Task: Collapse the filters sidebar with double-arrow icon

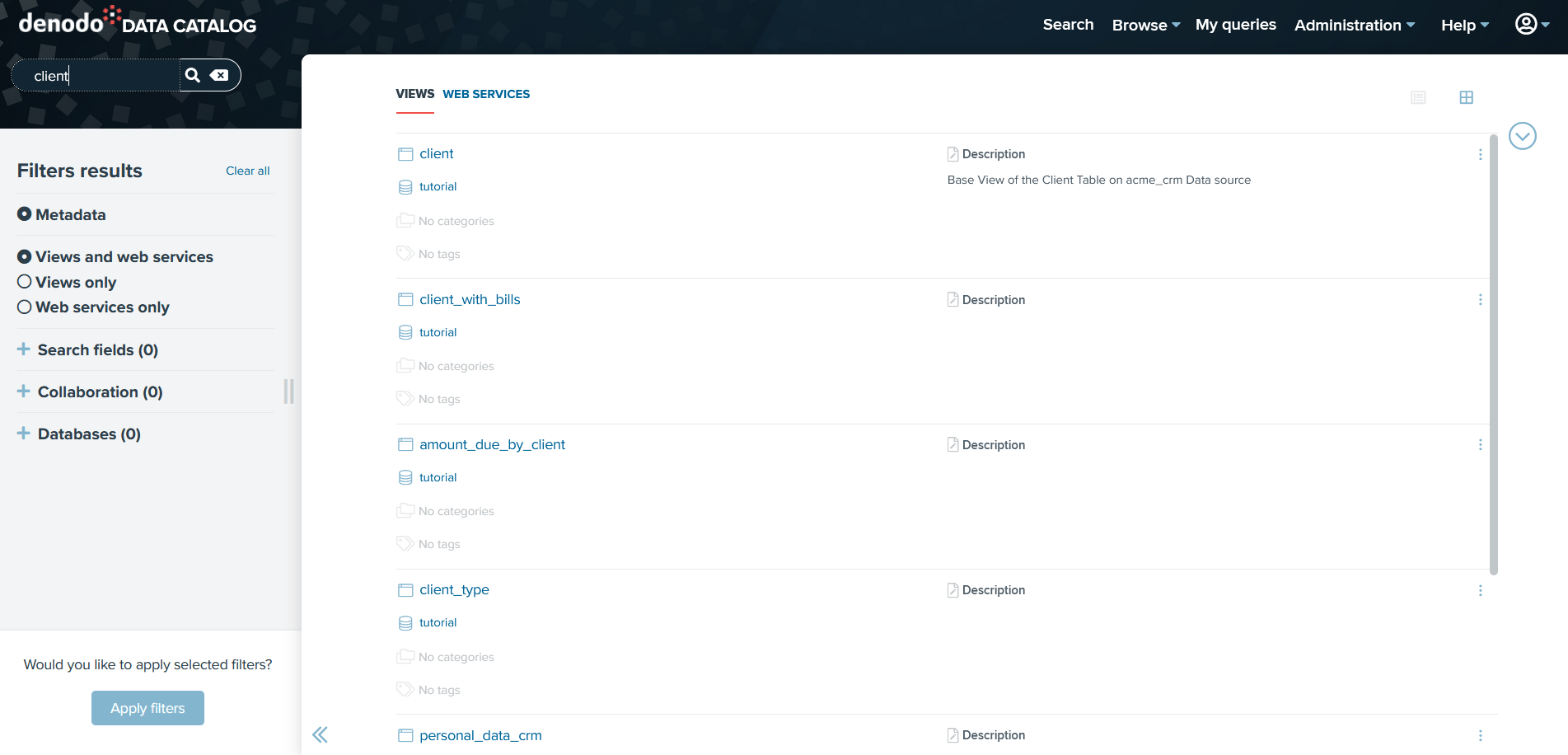Action: pos(320,734)
